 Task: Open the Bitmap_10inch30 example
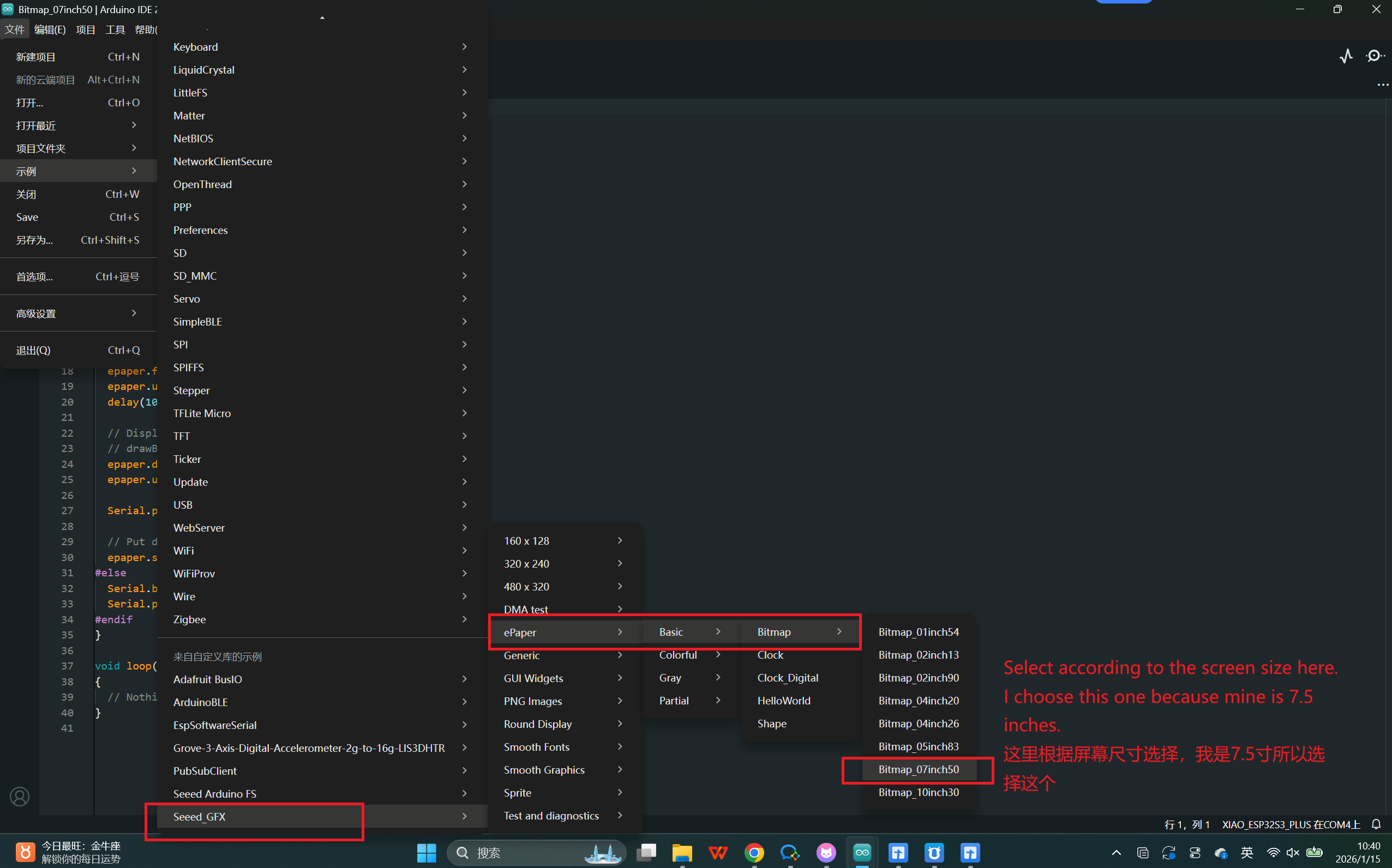pyautogui.click(x=918, y=792)
